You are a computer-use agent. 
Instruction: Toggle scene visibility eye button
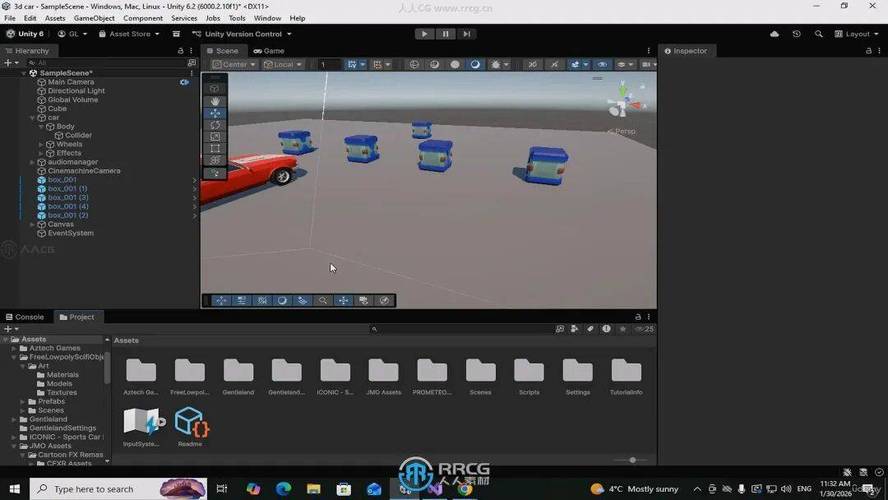point(602,65)
